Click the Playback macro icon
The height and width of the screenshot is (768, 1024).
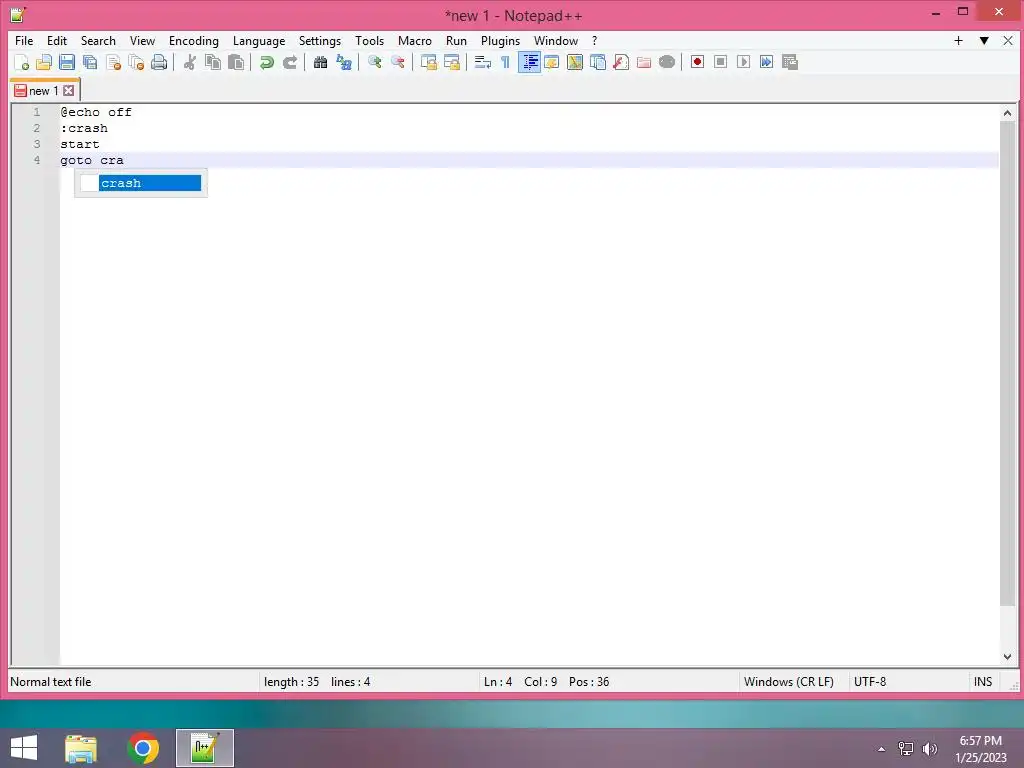(743, 62)
